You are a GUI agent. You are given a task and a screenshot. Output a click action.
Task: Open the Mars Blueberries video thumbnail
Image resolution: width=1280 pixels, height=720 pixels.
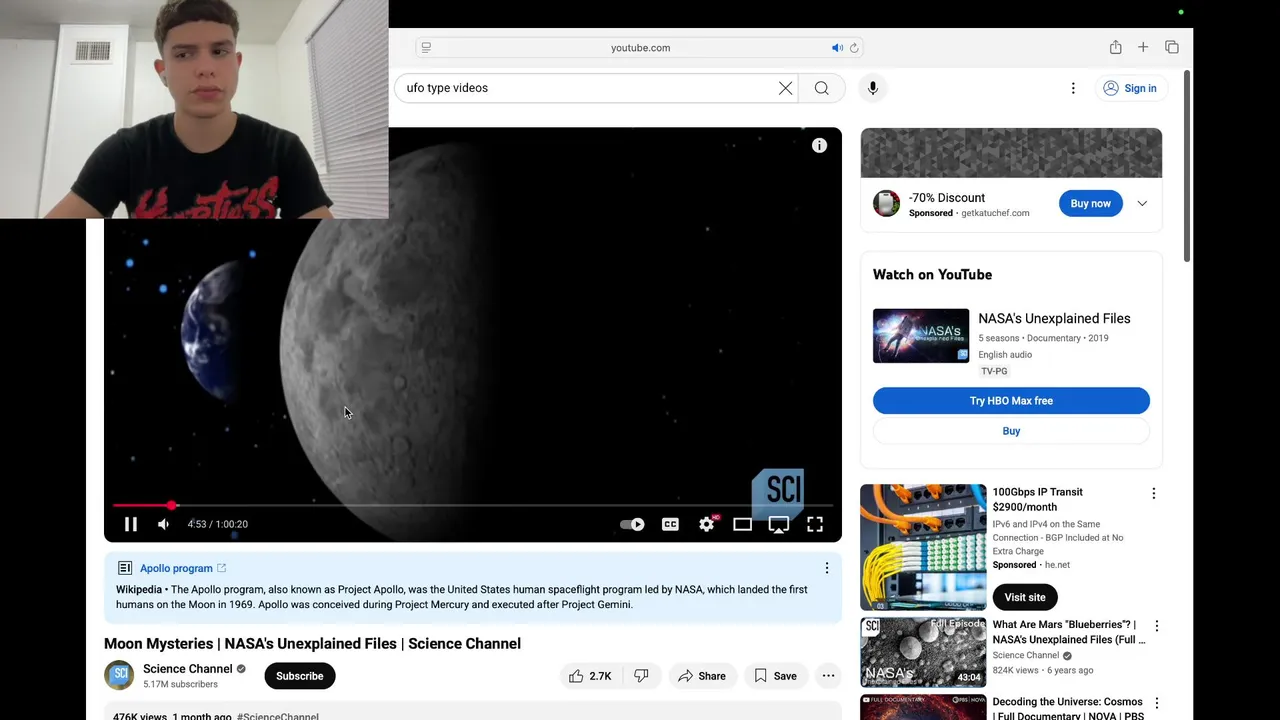[x=923, y=652]
